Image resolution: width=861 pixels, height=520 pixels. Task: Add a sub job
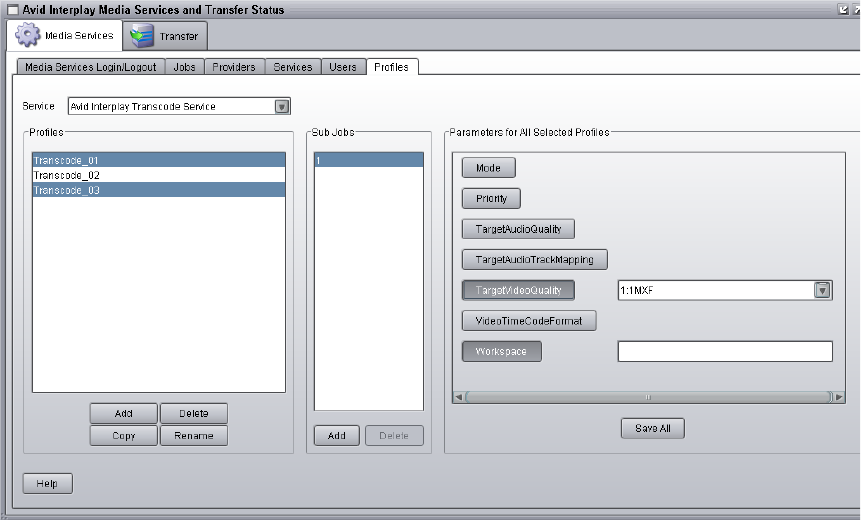[x=337, y=435]
